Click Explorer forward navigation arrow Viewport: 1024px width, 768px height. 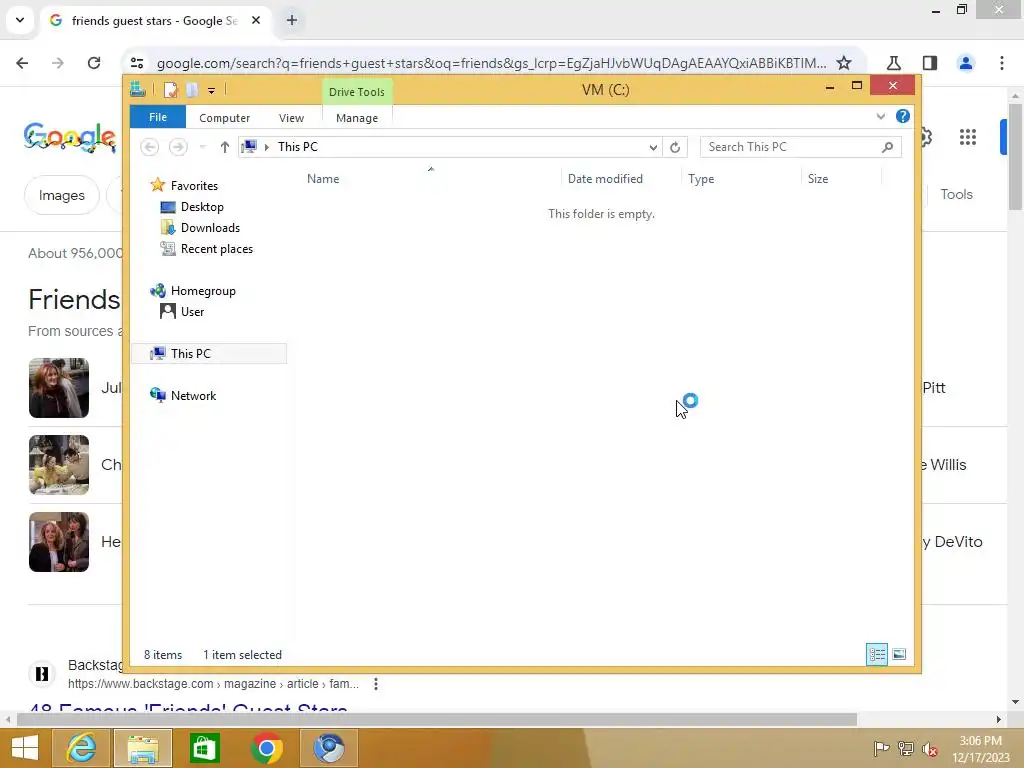178,147
